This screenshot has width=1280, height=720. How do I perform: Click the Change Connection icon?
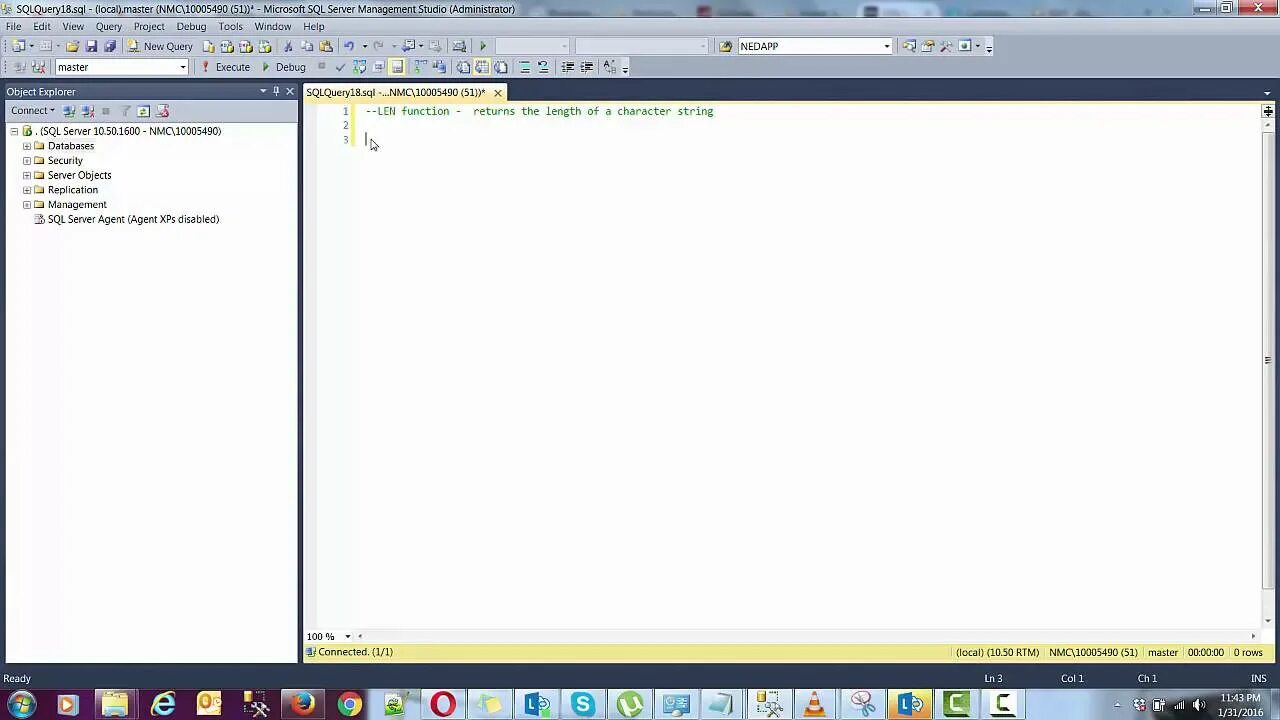click(x=38, y=67)
